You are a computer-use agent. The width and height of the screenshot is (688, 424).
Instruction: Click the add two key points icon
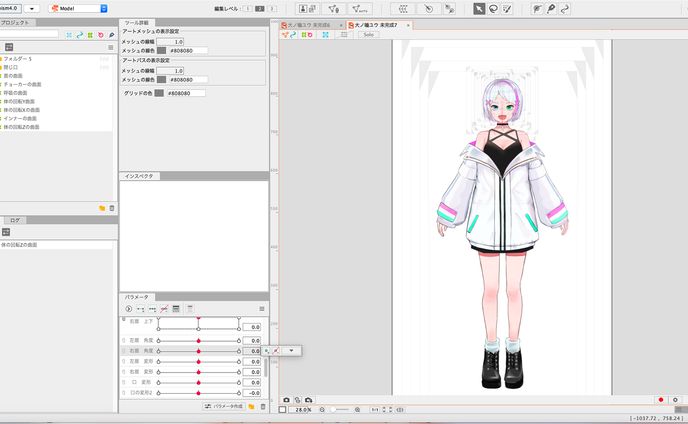pyautogui.click(x=140, y=309)
